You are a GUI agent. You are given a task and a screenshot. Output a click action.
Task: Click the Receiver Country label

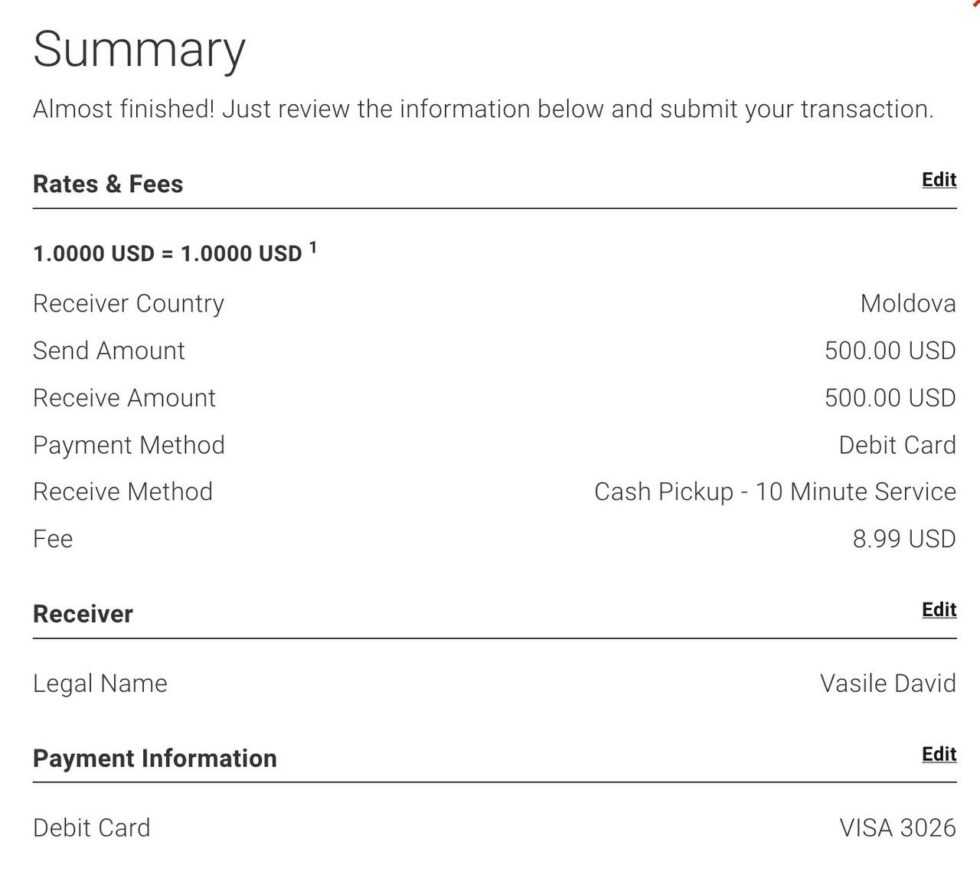[x=128, y=304]
